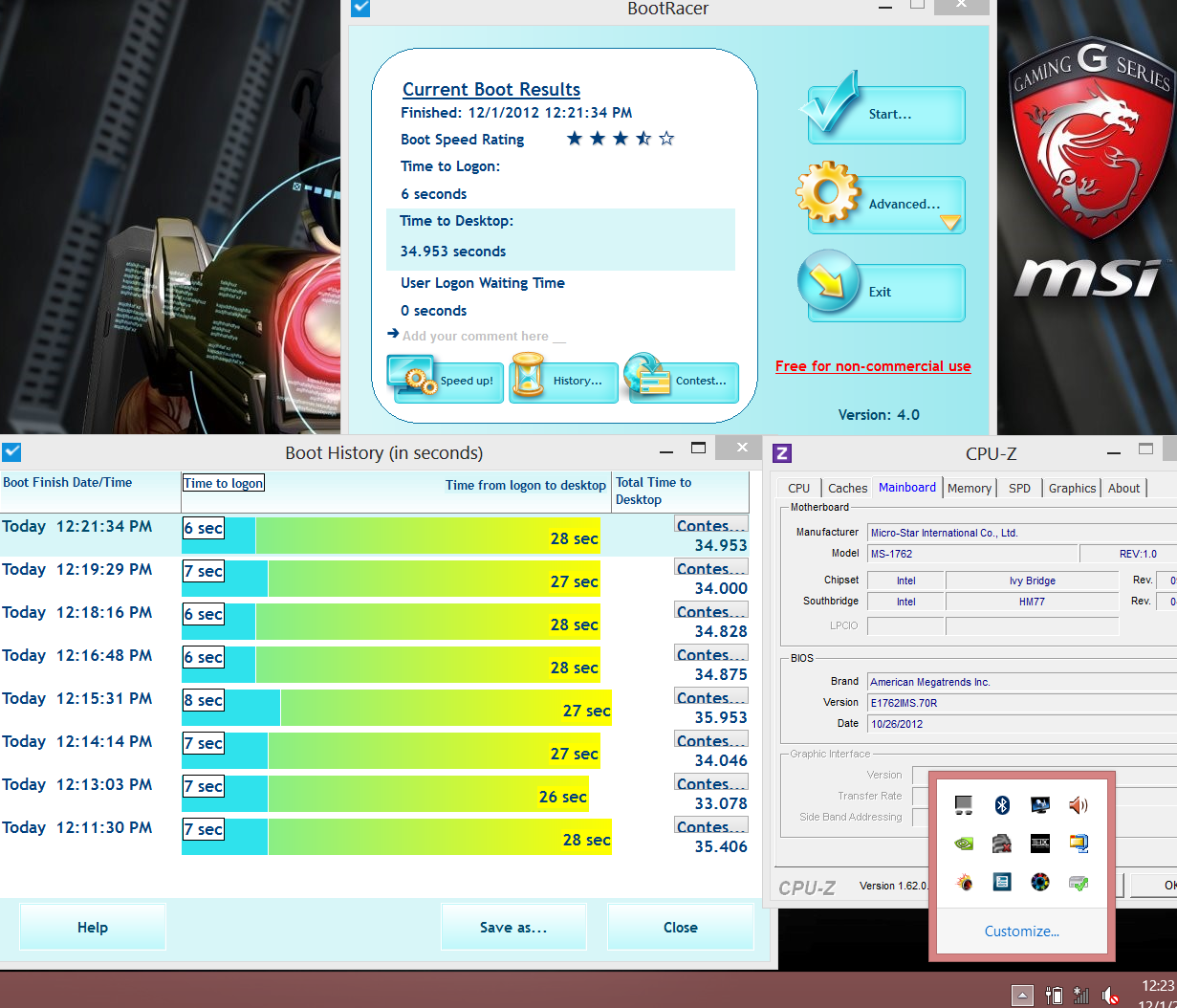Click the Save as button in Boot History
Image resolution: width=1177 pixels, height=1008 pixels.
pyautogui.click(x=513, y=928)
